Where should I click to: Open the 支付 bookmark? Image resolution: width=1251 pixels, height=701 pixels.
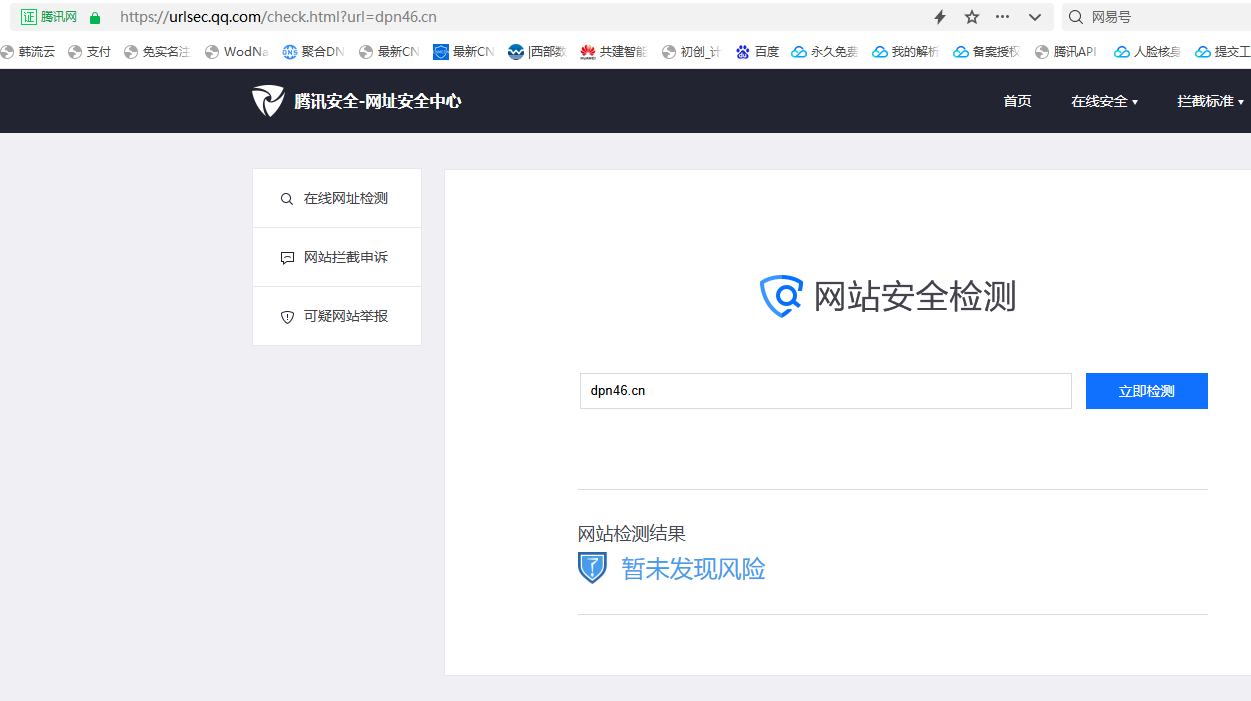(89, 52)
